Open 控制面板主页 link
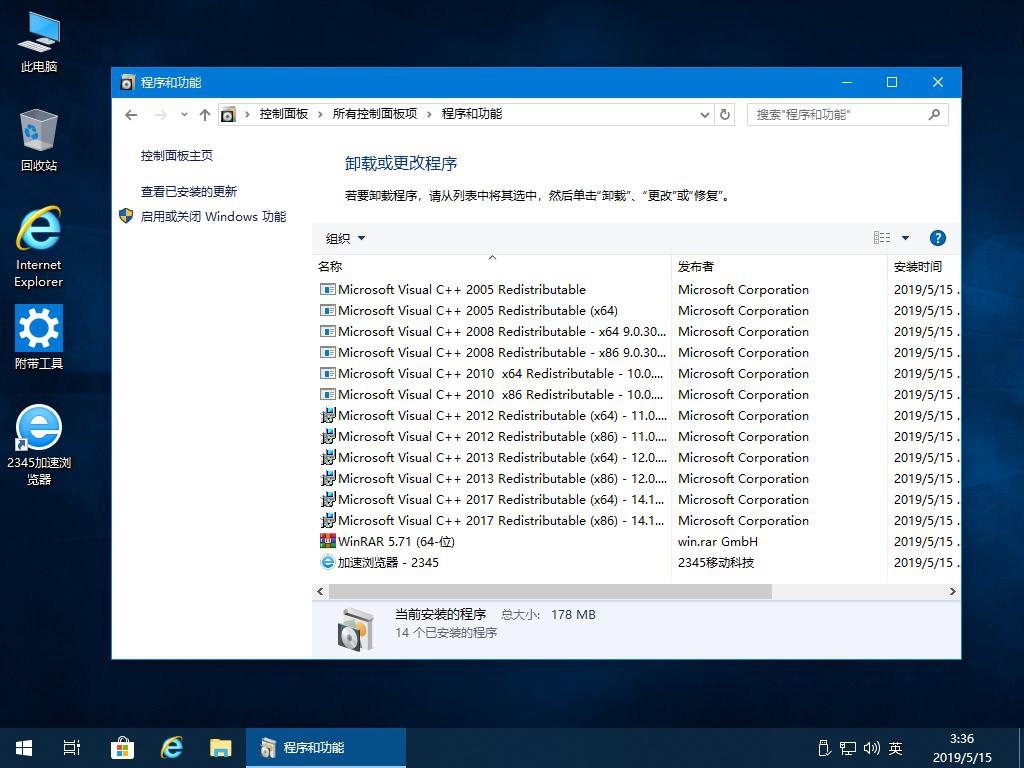The width and height of the screenshot is (1024, 768). point(177,155)
